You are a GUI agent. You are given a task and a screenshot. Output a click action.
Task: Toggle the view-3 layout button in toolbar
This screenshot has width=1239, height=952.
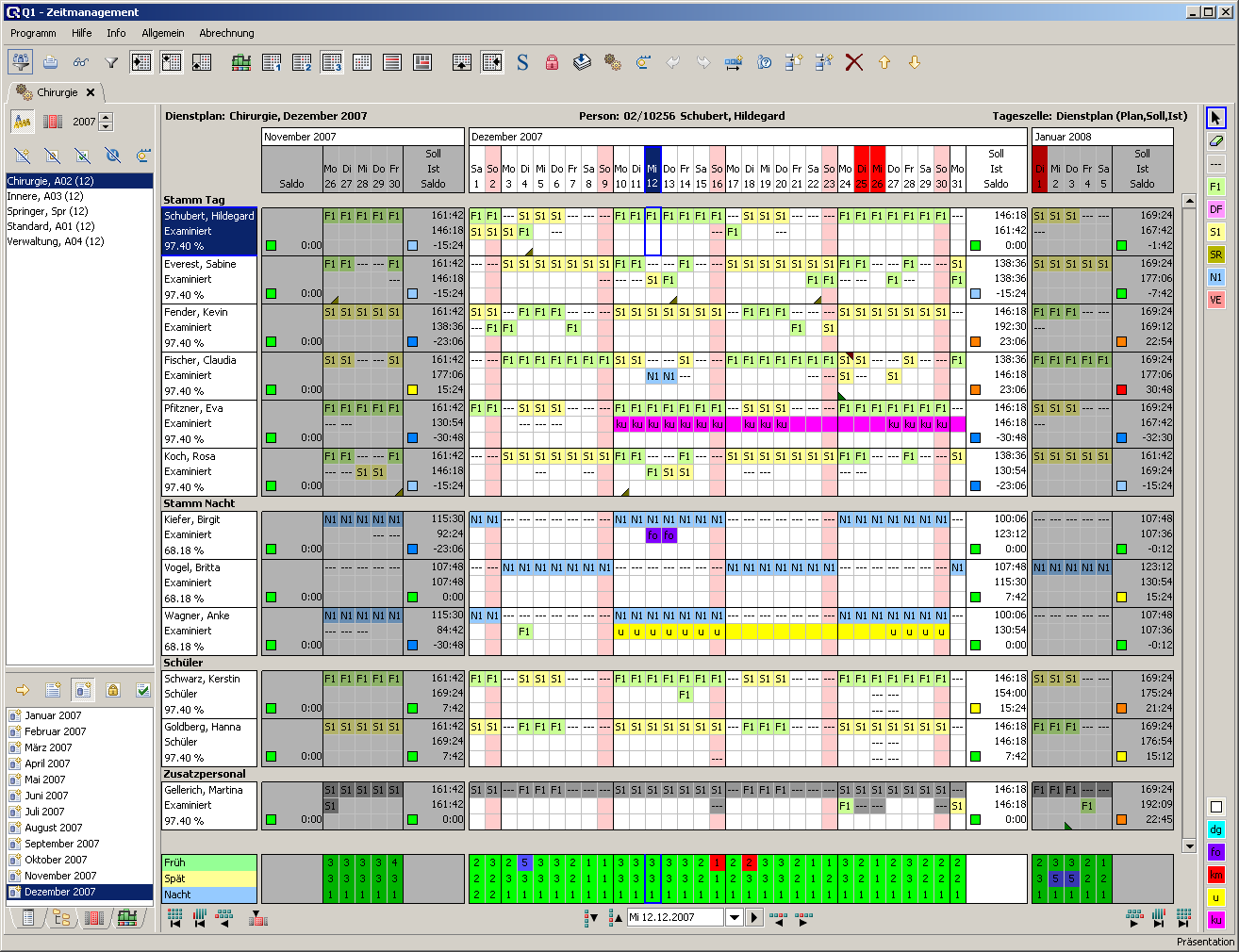pyautogui.click(x=332, y=63)
